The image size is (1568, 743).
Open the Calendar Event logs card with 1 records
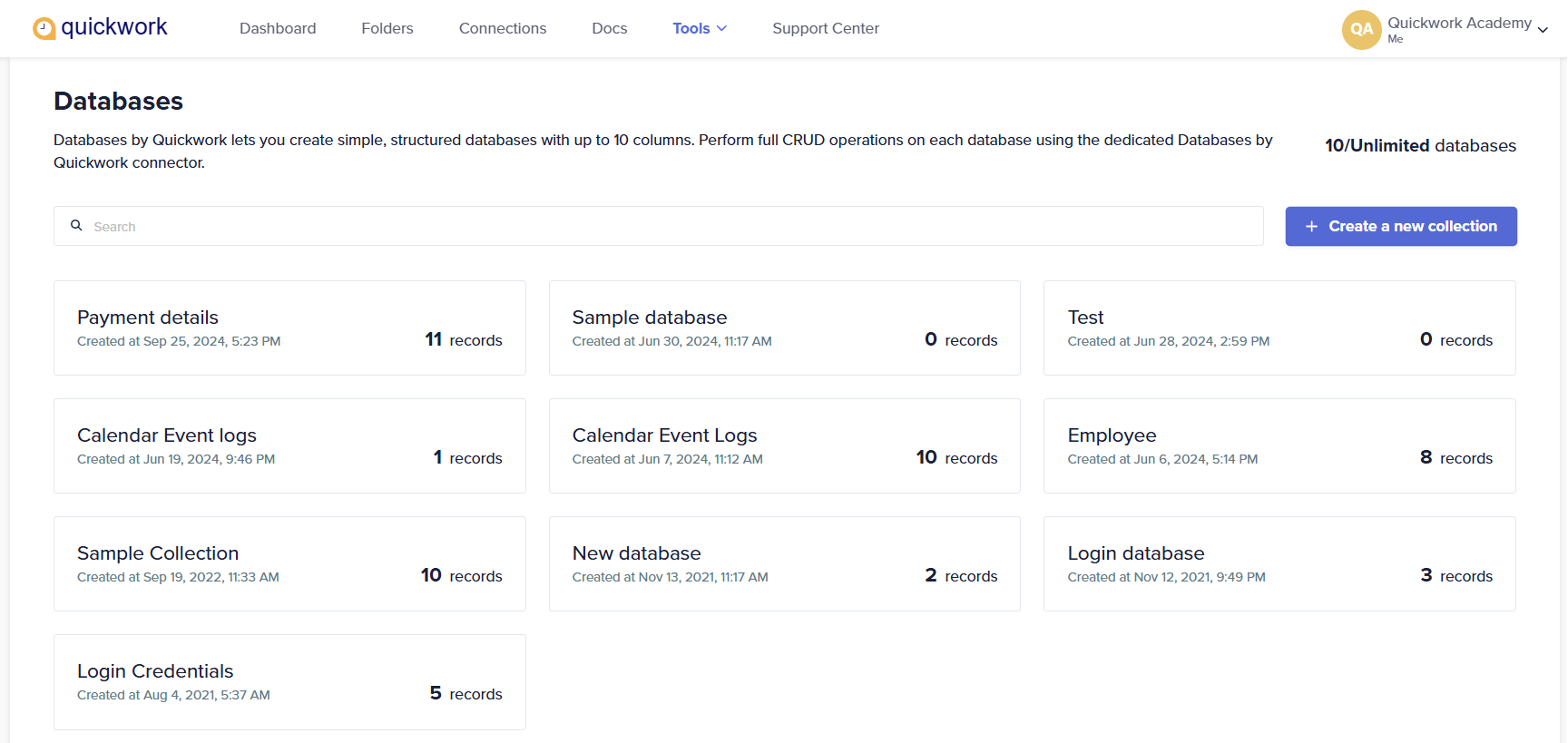[x=289, y=445]
